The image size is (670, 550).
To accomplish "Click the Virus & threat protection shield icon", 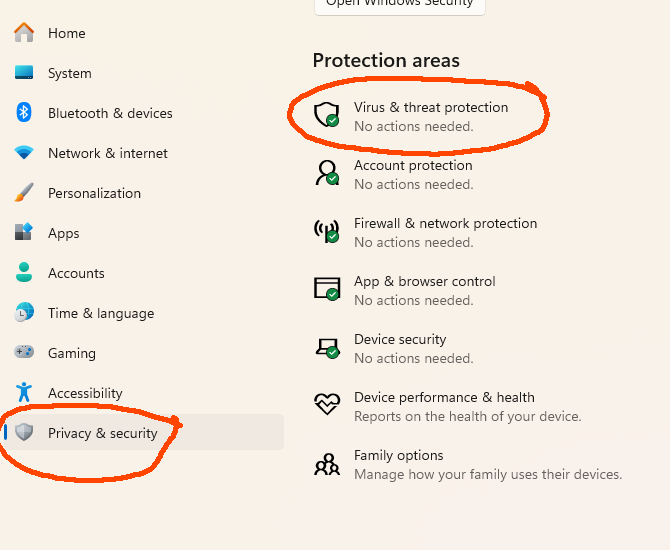I will [x=327, y=115].
